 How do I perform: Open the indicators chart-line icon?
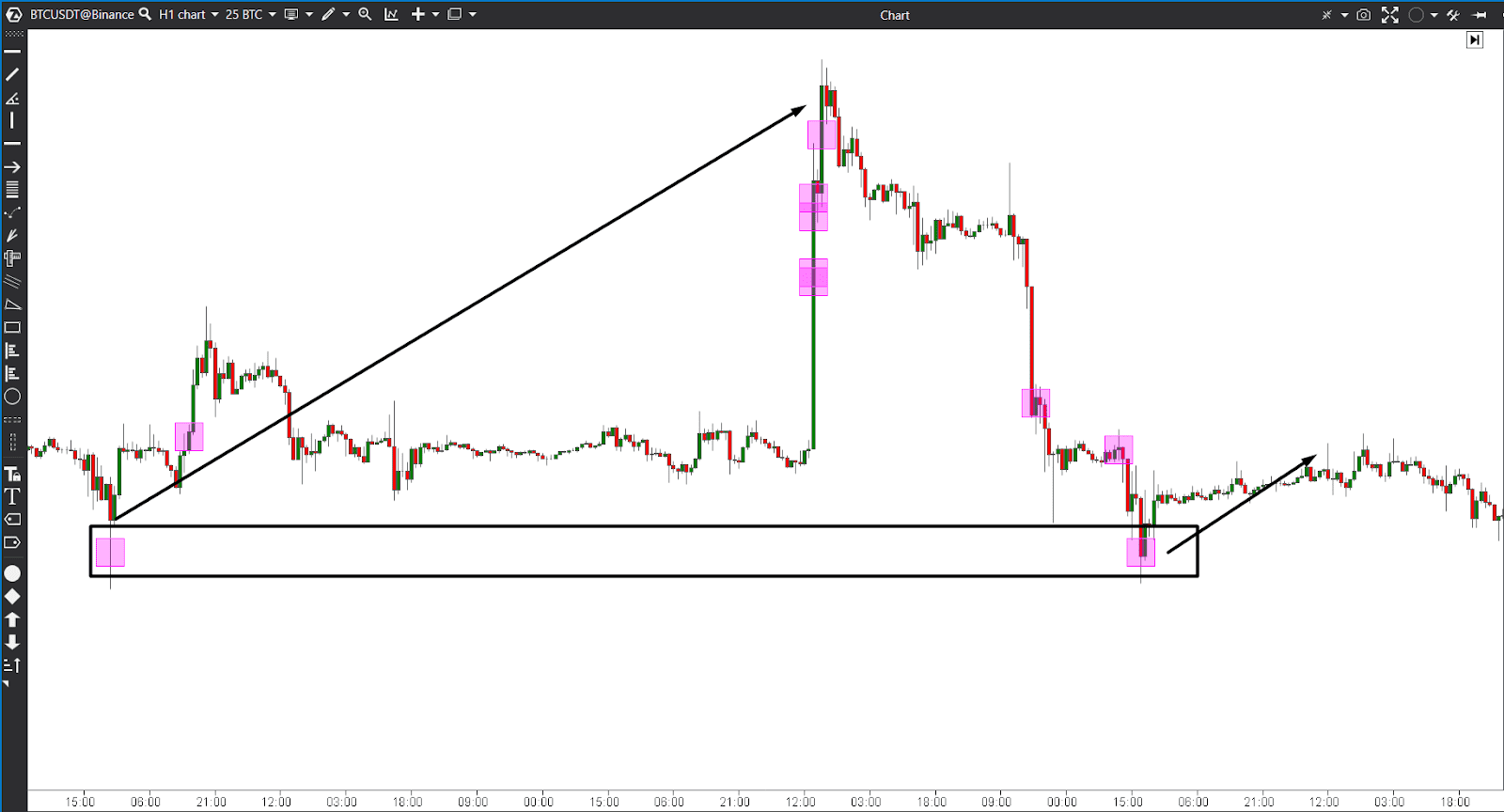click(x=392, y=14)
